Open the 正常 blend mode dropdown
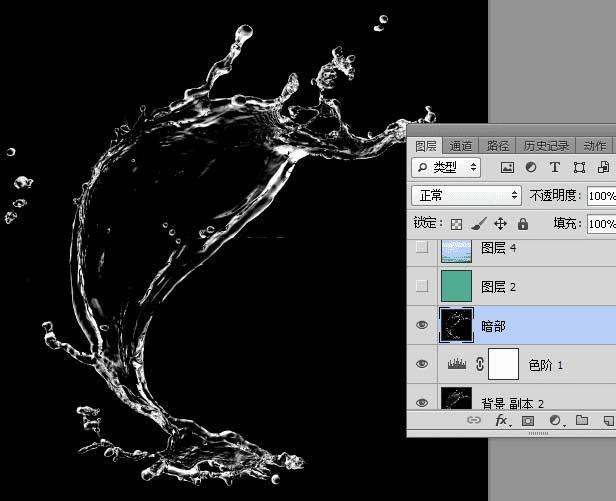Viewport: 616px width, 501px height. [467, 195]
